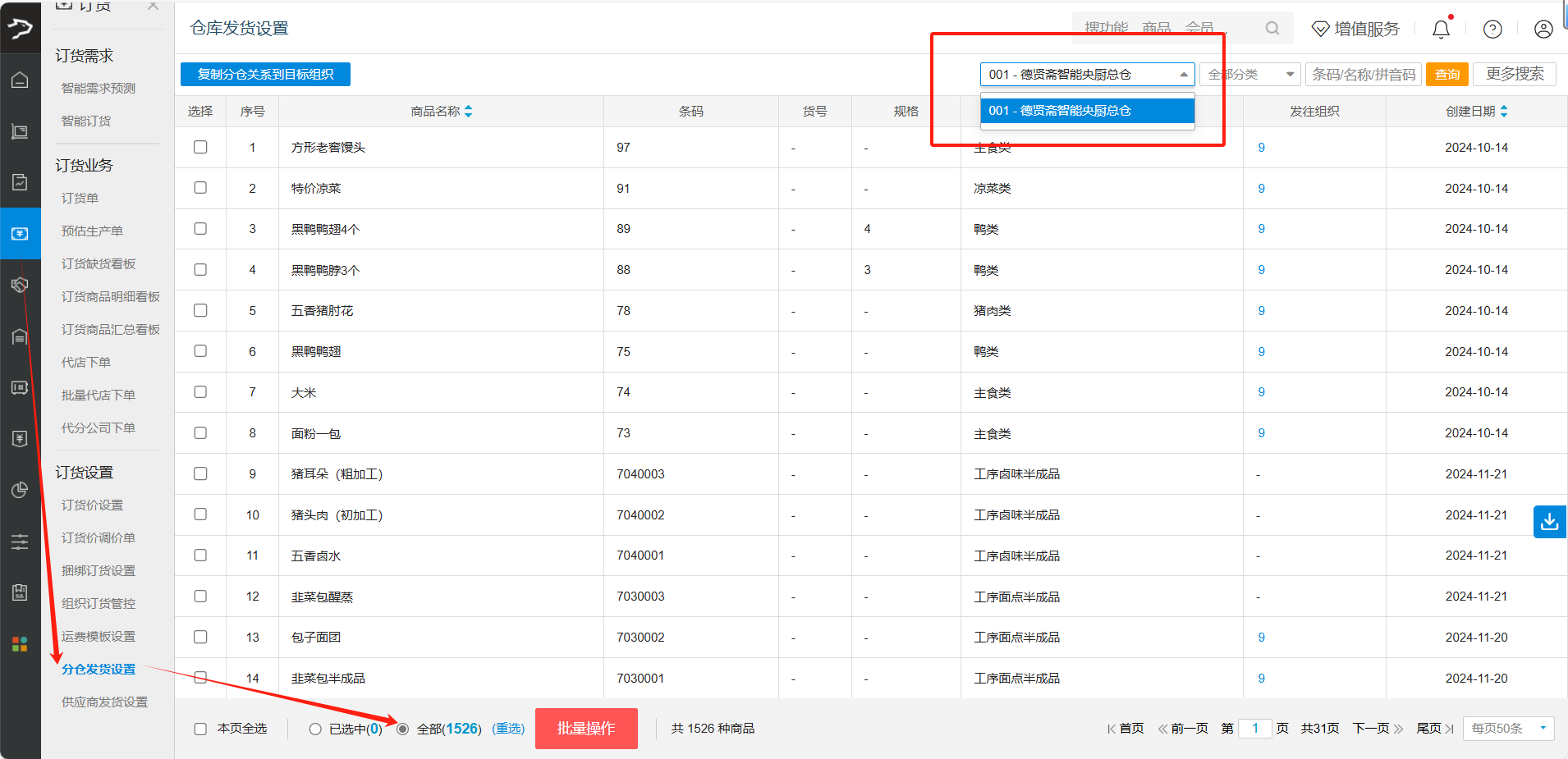Click the orange 查询 button
The height and width of the screenshot is (759, 1568).
(x=1447, y=75)
